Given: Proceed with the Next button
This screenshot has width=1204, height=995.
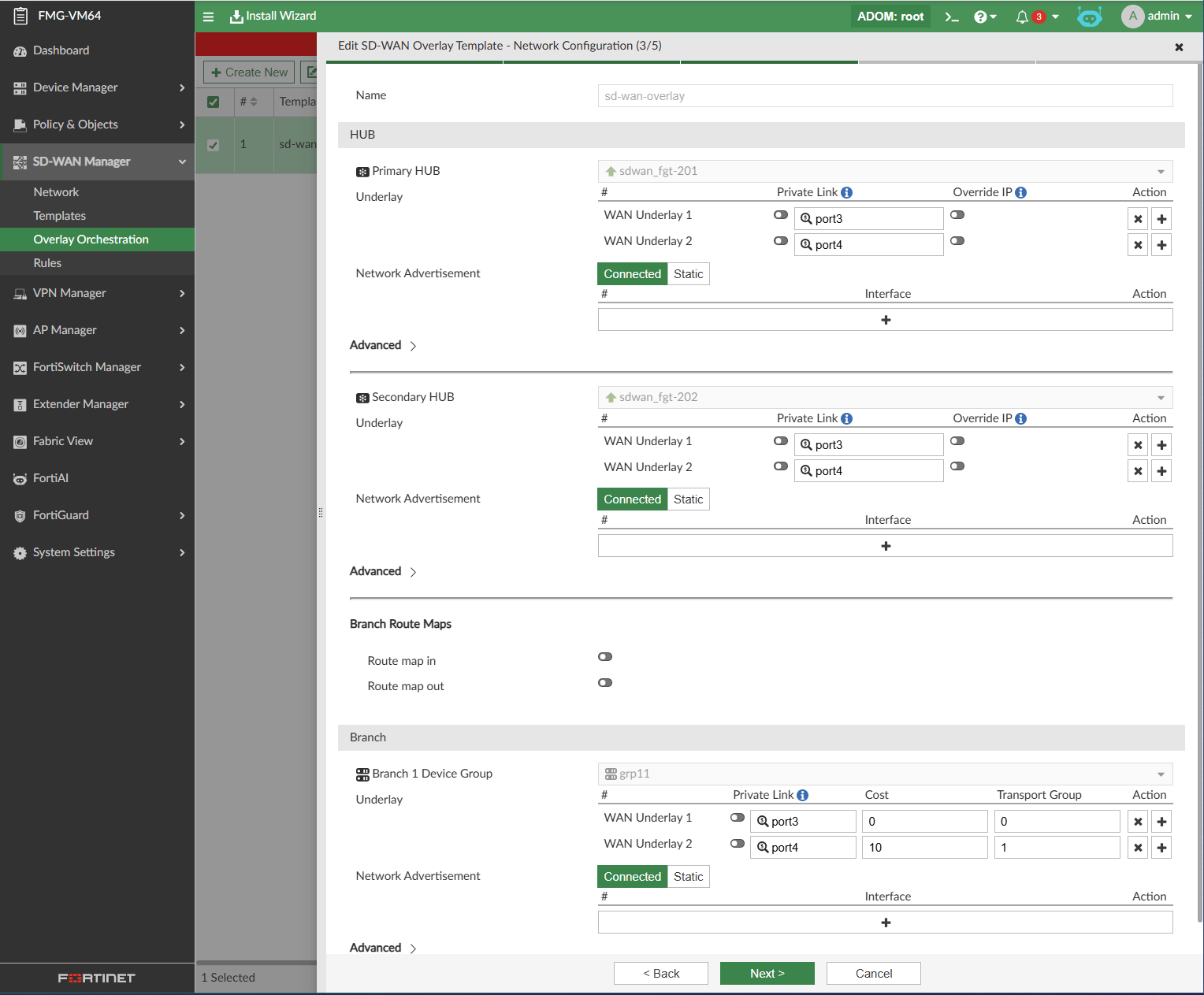Looking at the screenshot, I should 767,974.
